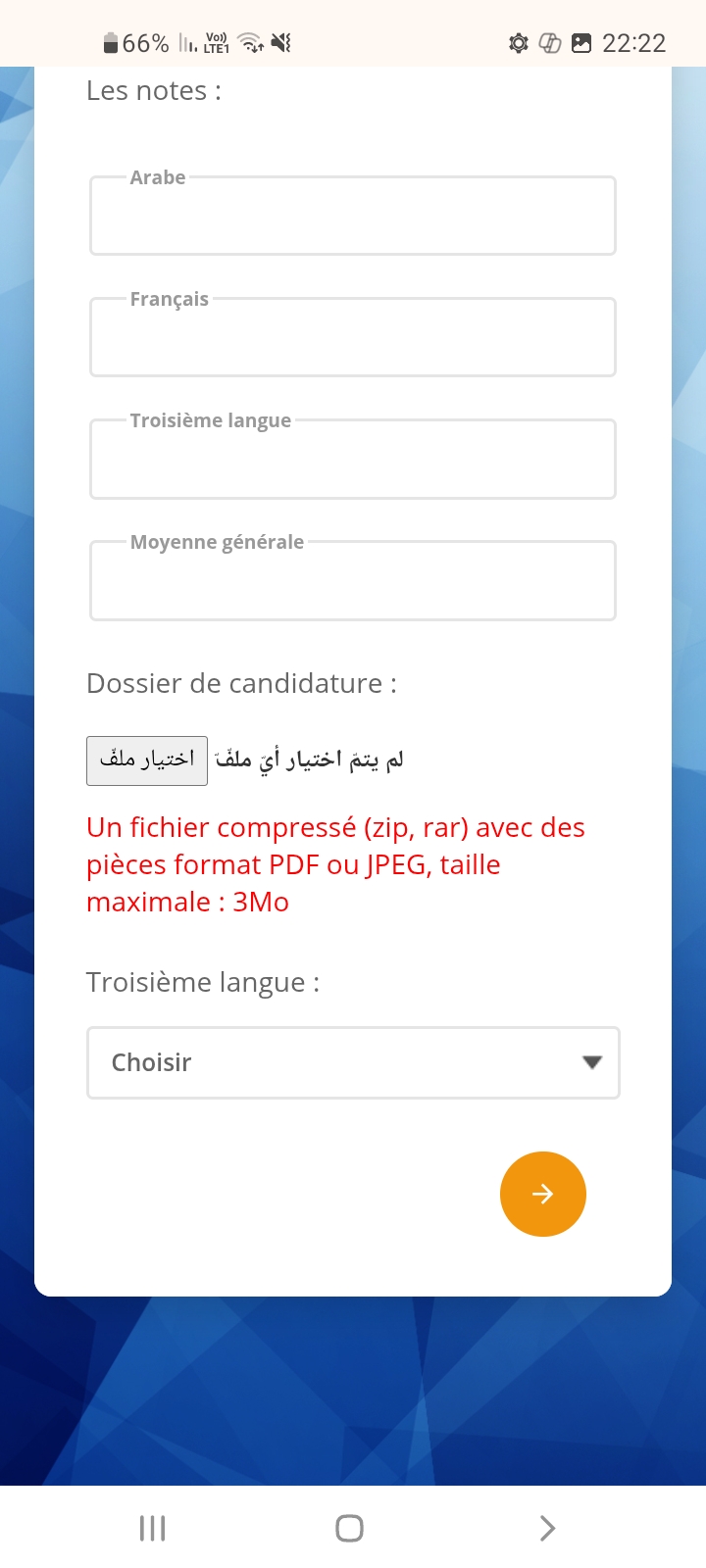Focus the Arabe grade input field
This screenshot has width=706, height=1568.
point(353,216)
